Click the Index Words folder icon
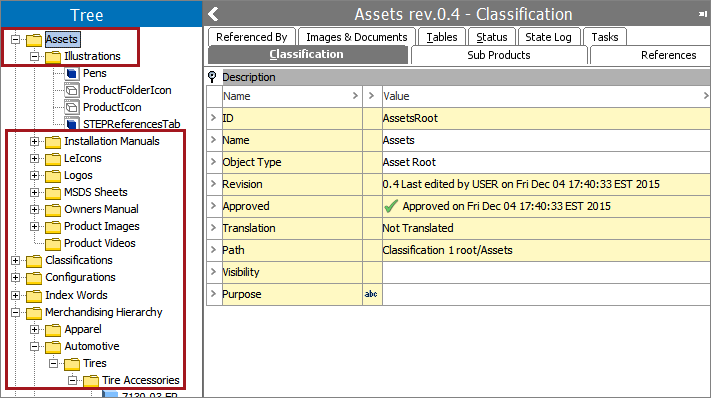This screenshot has height=398, width=711. (34, 296)
